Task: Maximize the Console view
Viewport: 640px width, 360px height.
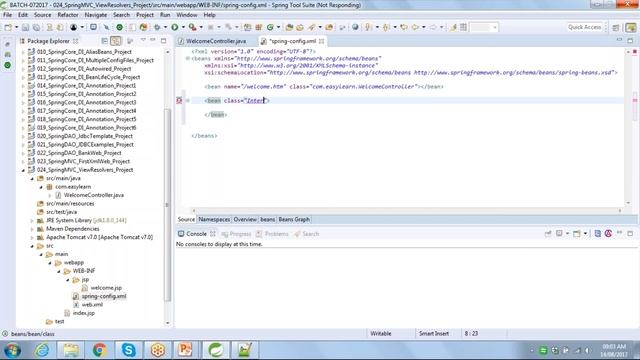Action: pyautogui.click(x=630, y=233)
